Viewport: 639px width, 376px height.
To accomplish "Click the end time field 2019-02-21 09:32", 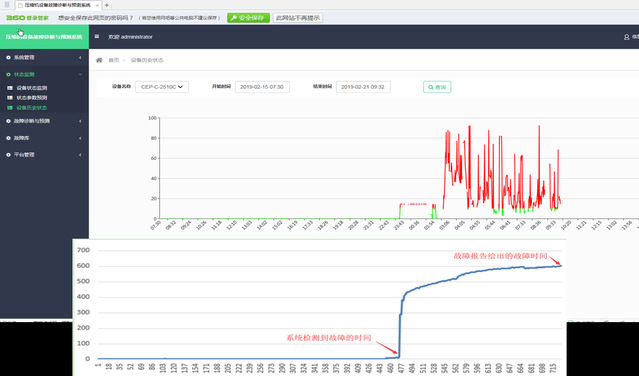I will (363, 87).
